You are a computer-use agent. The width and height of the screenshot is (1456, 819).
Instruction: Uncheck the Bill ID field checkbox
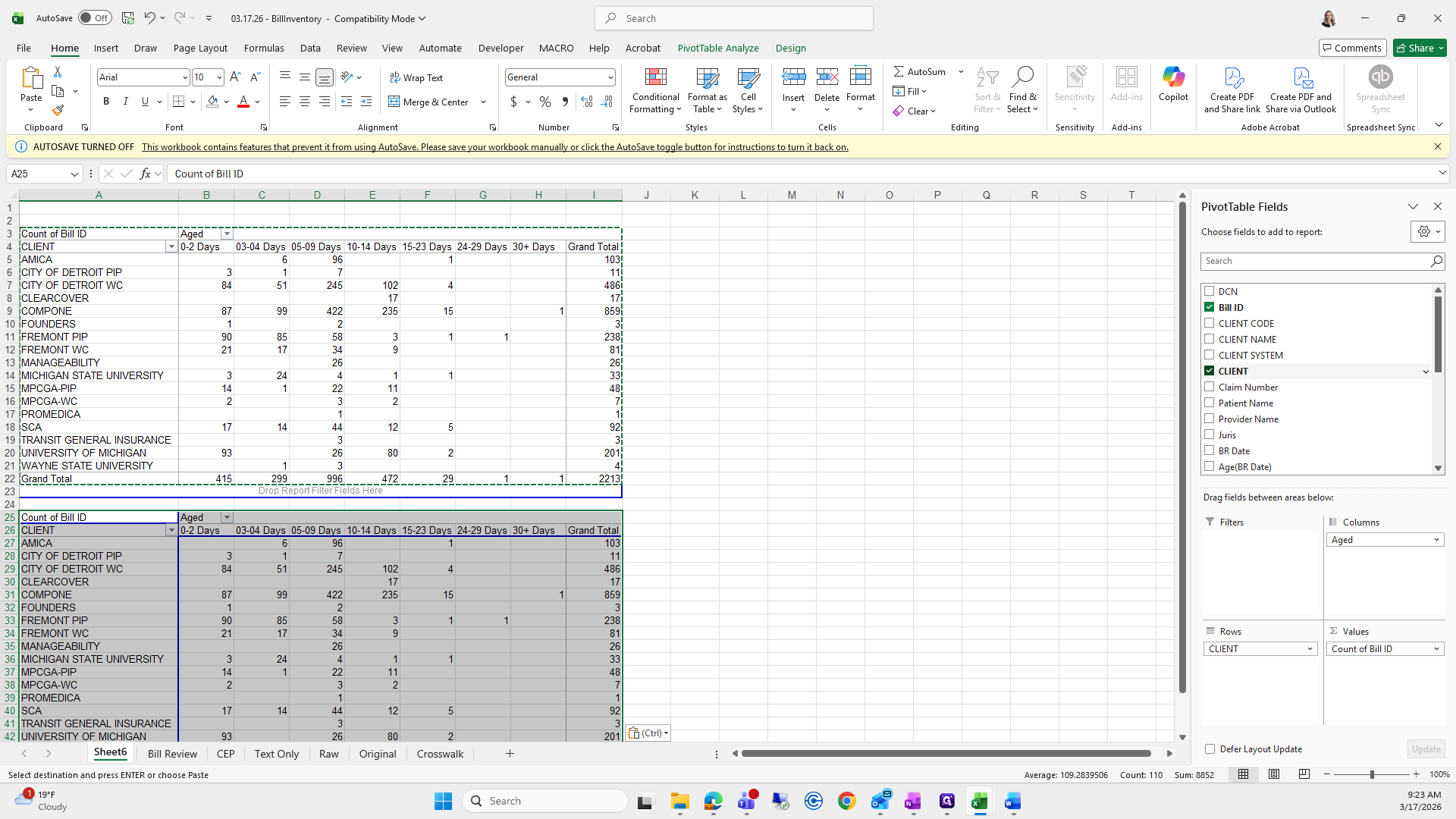coord(1210,307)
